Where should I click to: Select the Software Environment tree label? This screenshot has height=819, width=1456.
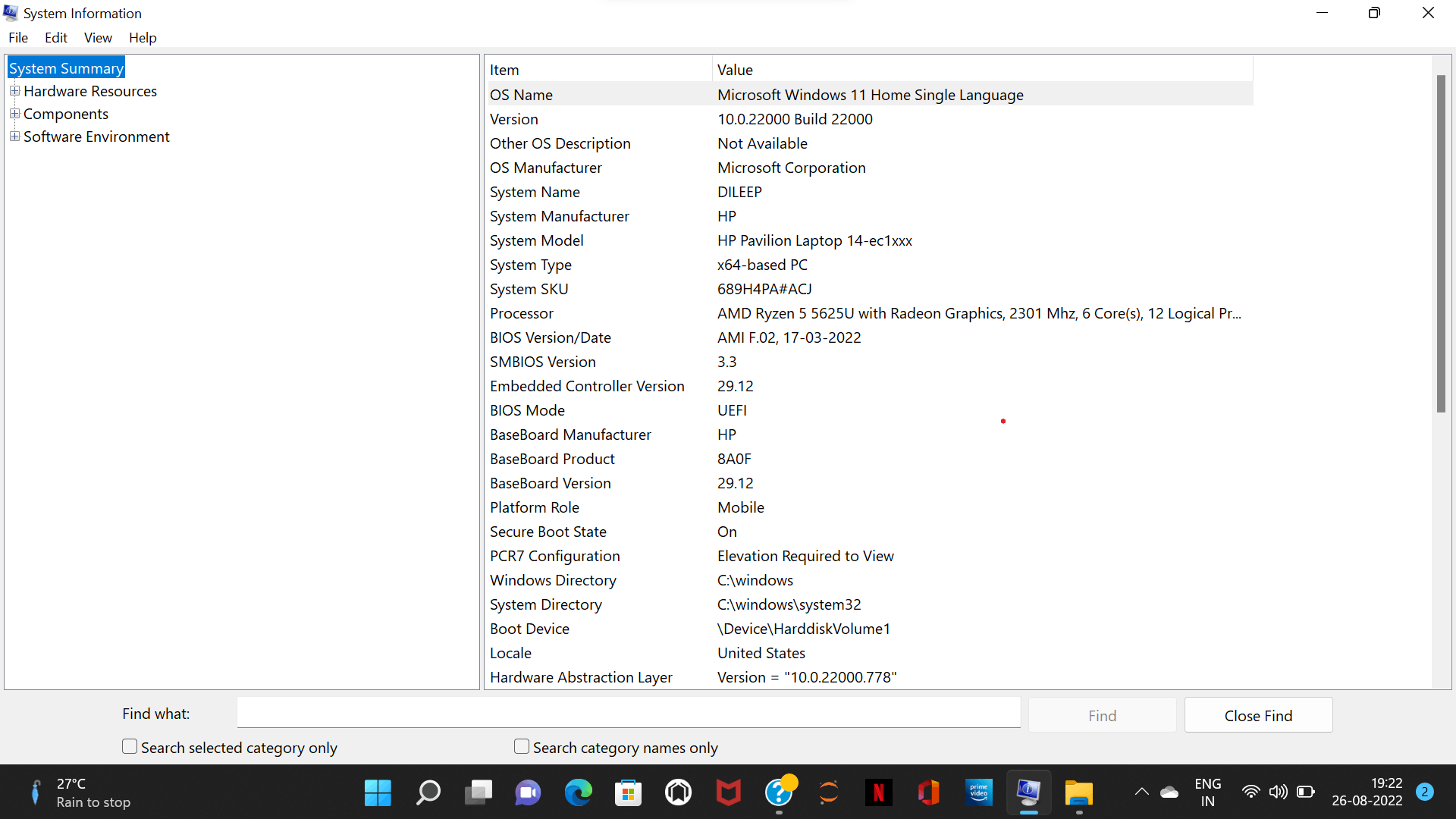(96, 136)
